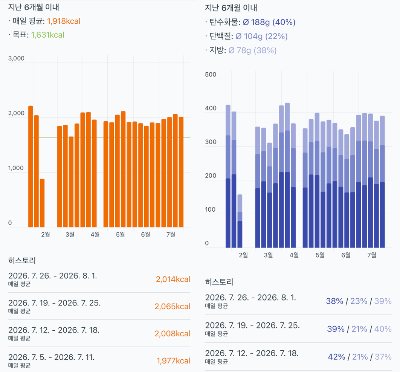Open calorie history row 2026. 7. 26. - 2026. 8. 1.

[99, 280]
